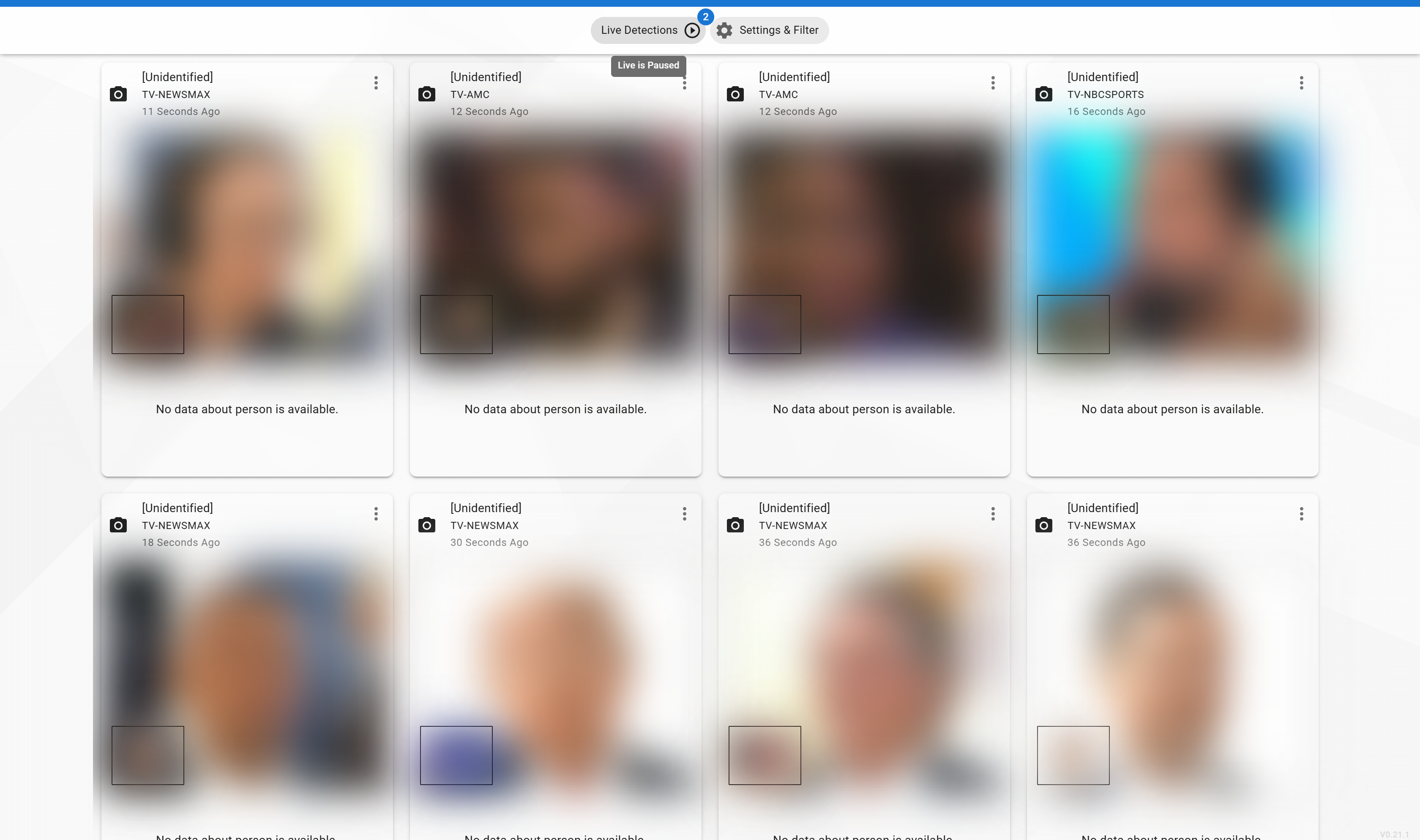Open the three-dot menu on the TV-NEWSMAX 30 Seconds Ago card
Viewport: 1420px width, 840px height.
(x=684, y=514)
